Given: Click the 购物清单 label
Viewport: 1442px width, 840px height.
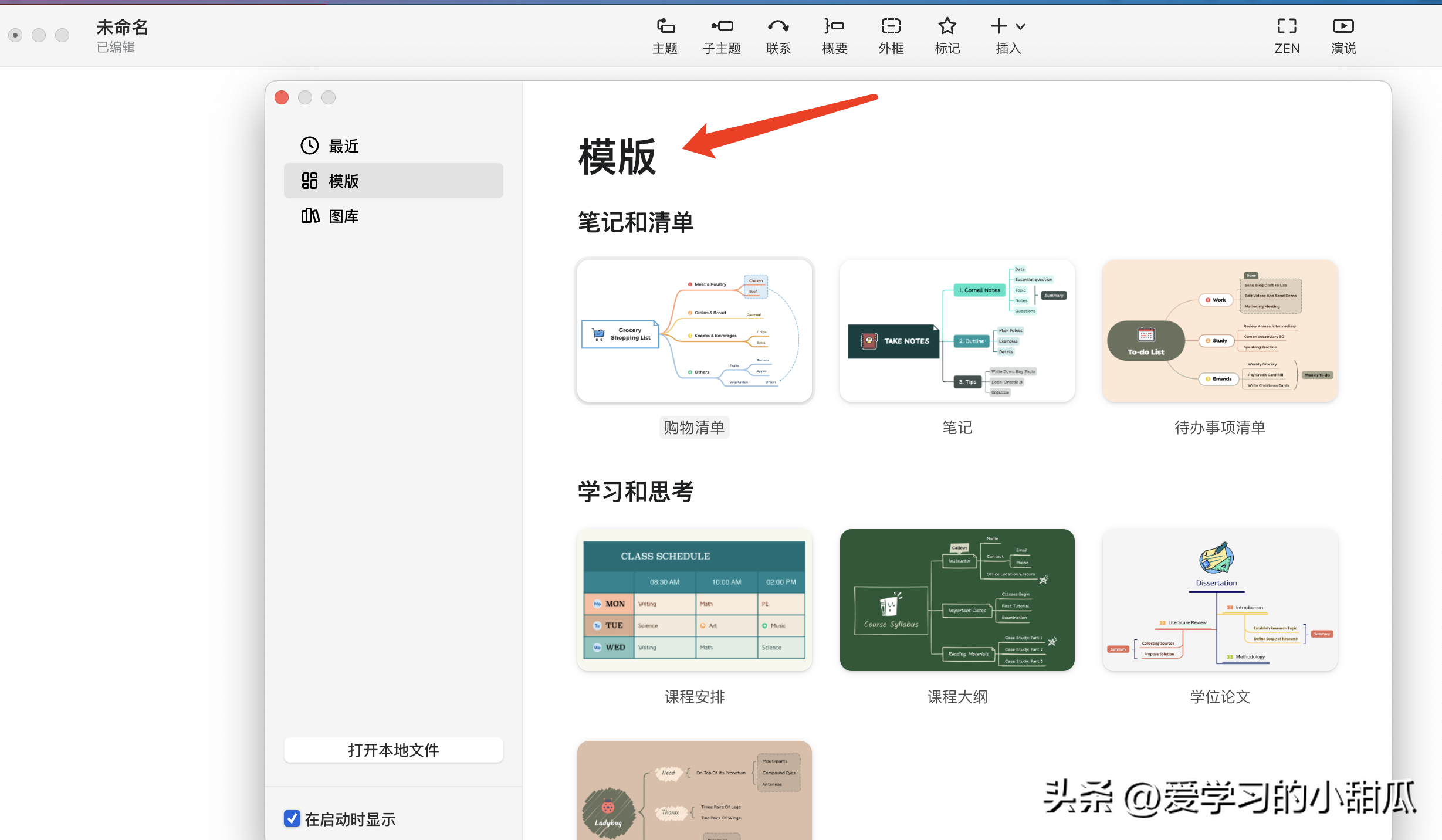Looking at the screenshot, I should coord(695,428).
